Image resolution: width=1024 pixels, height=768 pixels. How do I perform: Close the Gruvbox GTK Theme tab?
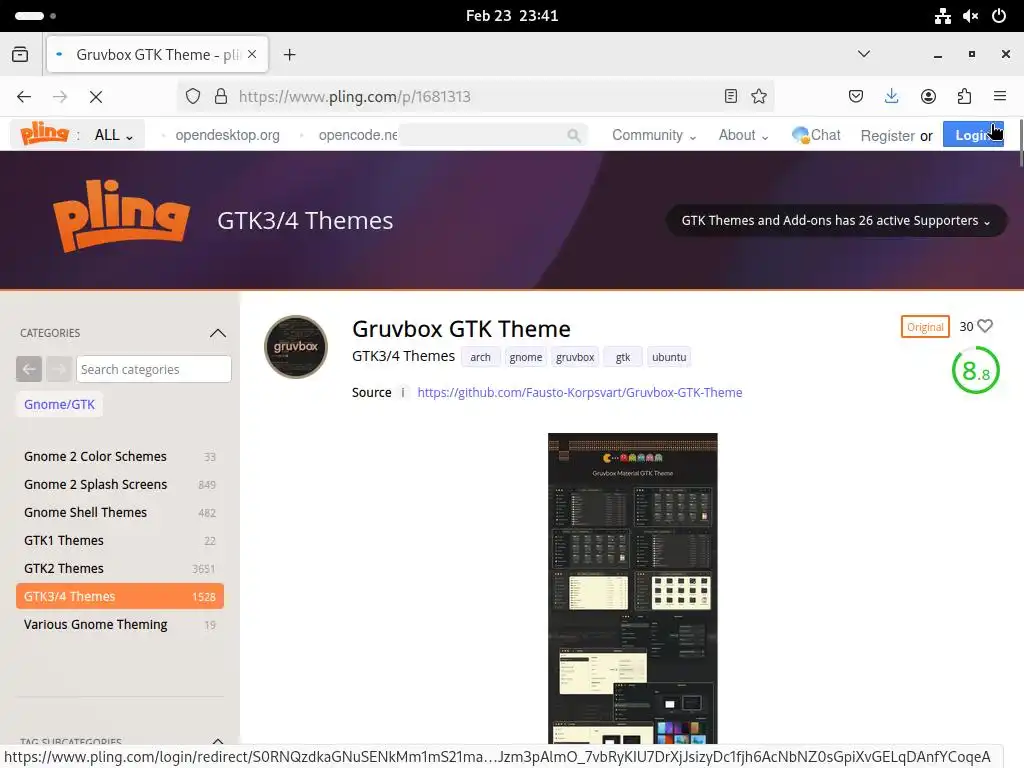point(252,54)
